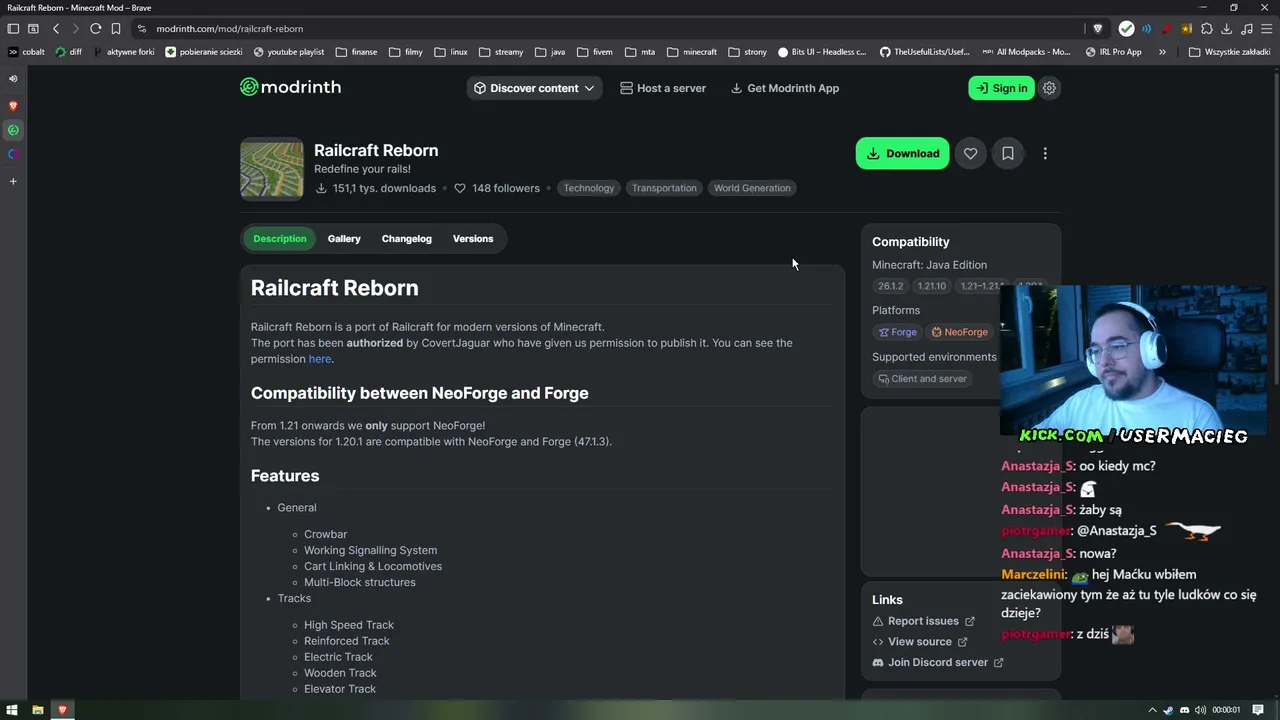1280x720 pixels.
Task: Click the site settings icon in address bar
Action: tap(142, 29)
